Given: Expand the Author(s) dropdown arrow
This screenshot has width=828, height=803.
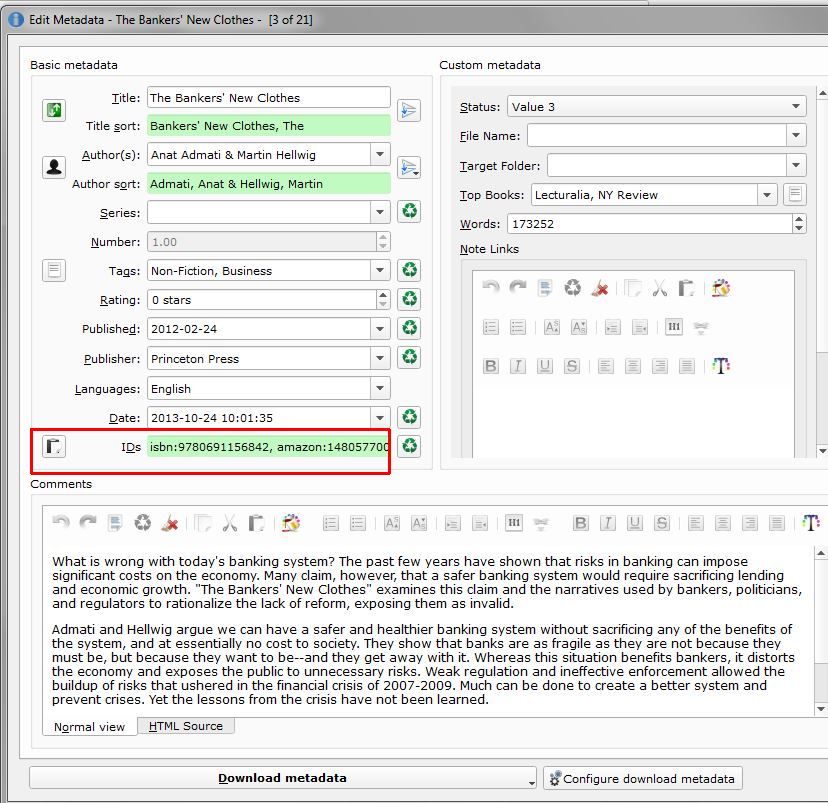Looking at the screenshot, I should pos(380,154).
